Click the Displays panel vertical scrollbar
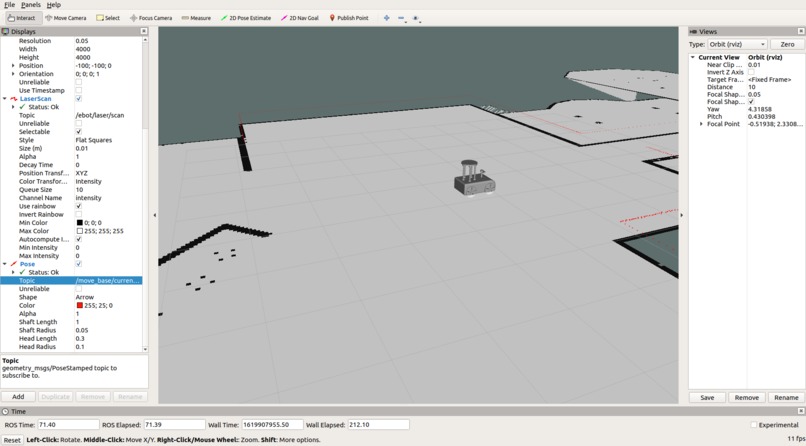The image size is (806, 446). click(x=145, y=194)
